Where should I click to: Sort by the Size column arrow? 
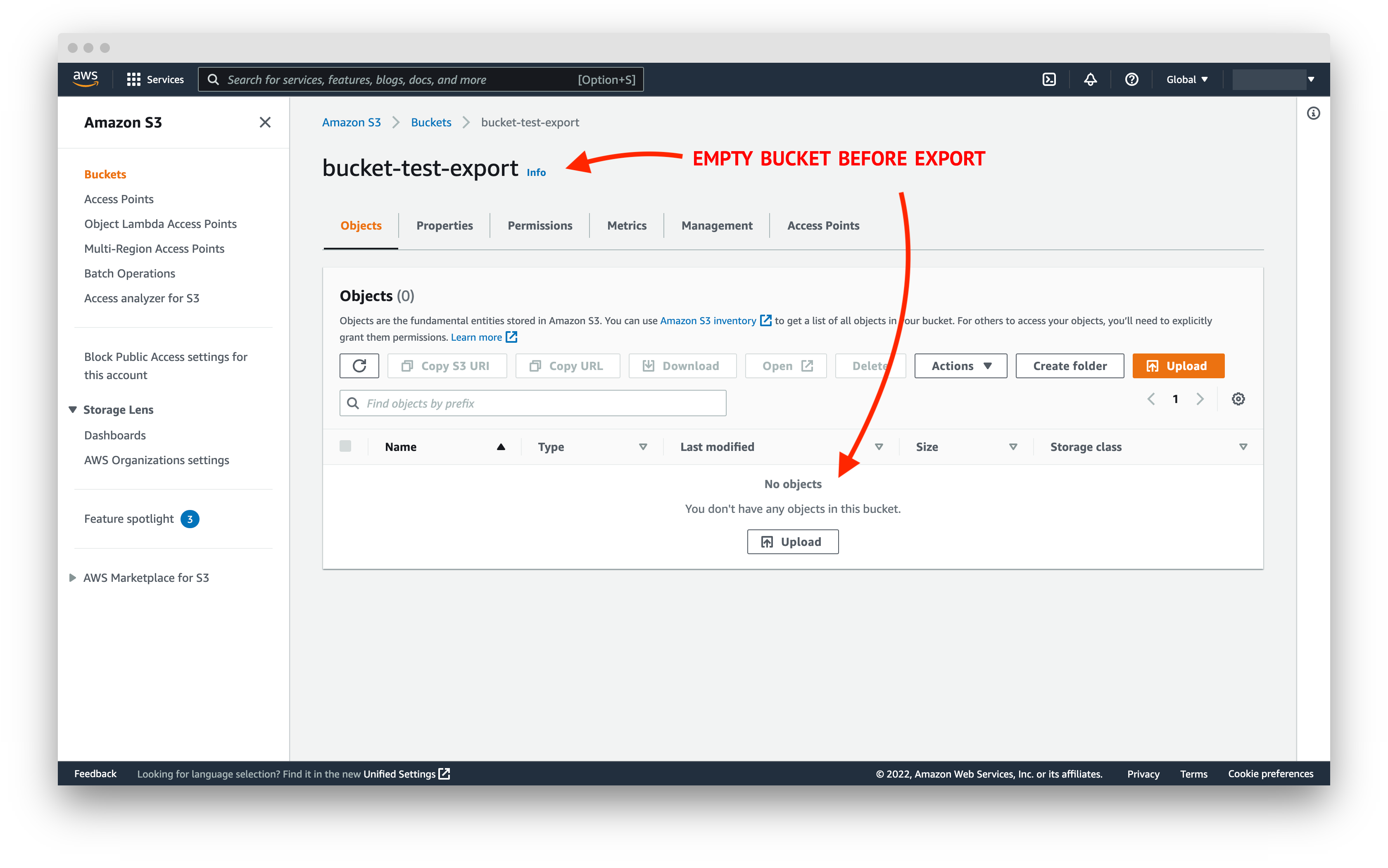pos(1012,447)
